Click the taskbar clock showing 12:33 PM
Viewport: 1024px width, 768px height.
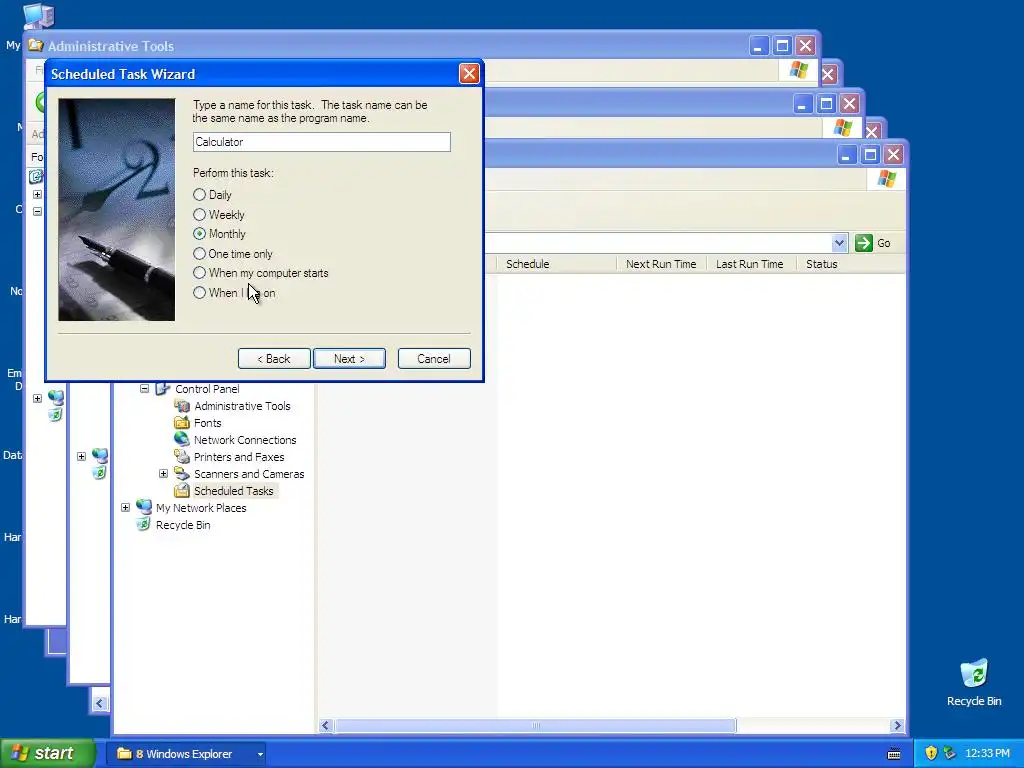tap(987, 754)
